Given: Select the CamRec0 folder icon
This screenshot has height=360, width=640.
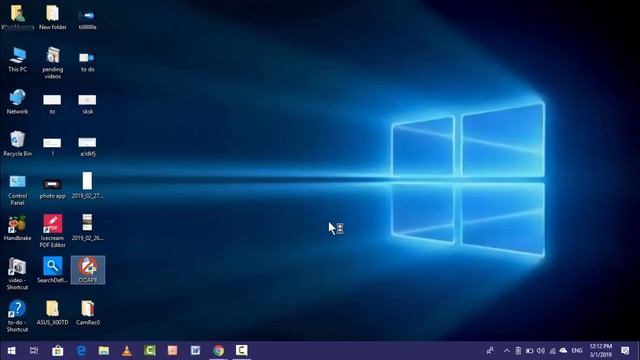Looking at the screenshot, I should (x=88, y=313).
